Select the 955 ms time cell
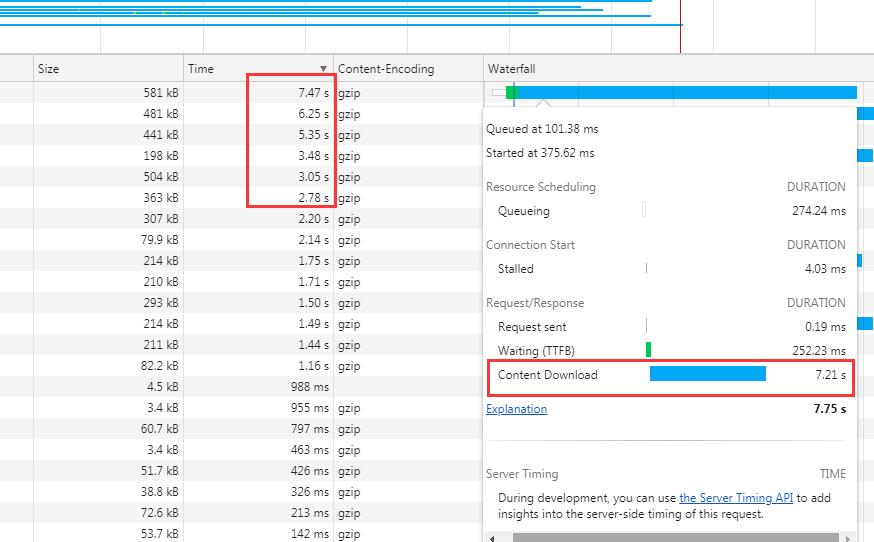 click(x=258, y=408)
